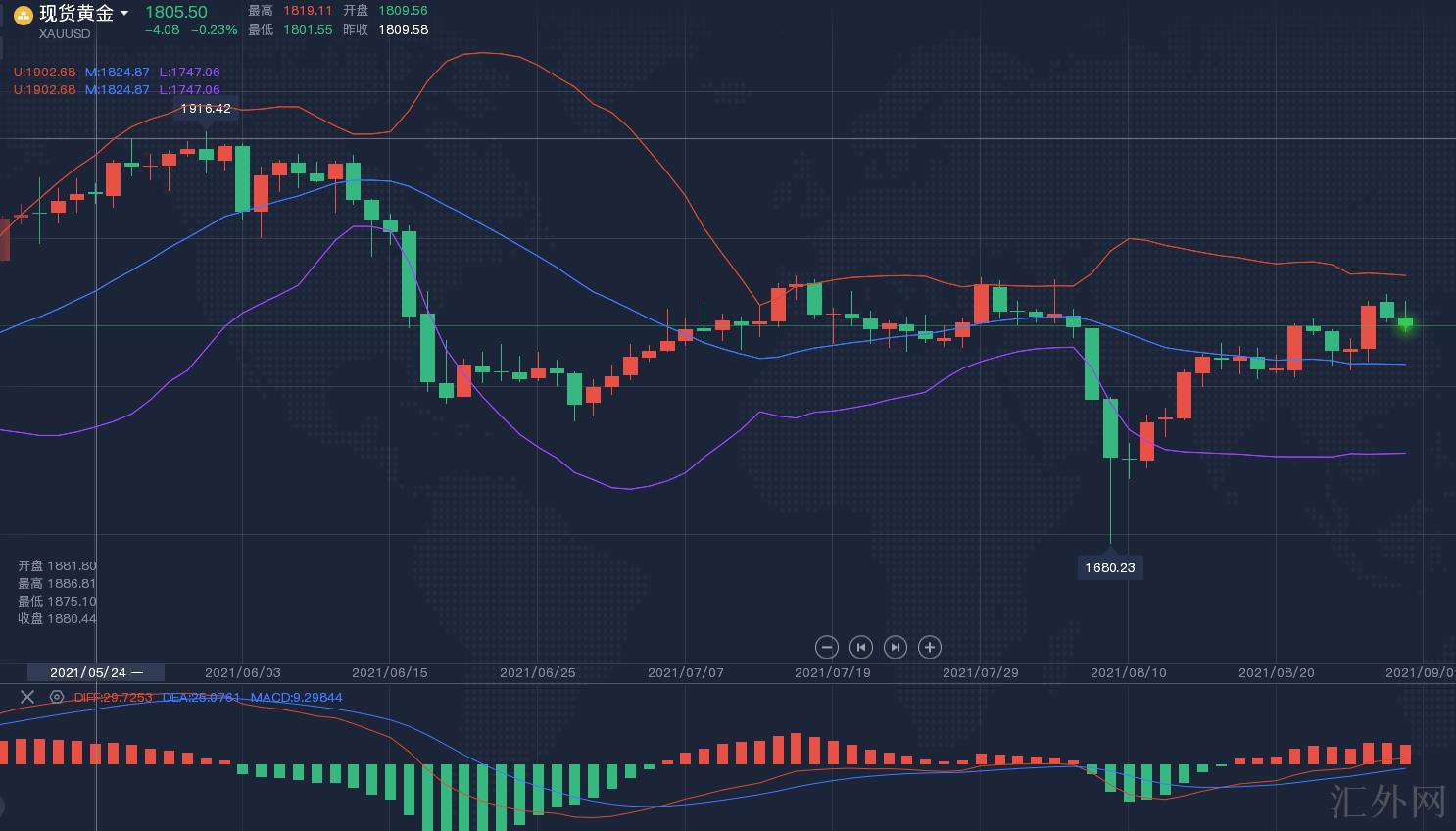Image resolution: width=1456 pixels, height=831 pixels.
Task: Jump to next candles with skip-forward button
Action: (896, 647)
